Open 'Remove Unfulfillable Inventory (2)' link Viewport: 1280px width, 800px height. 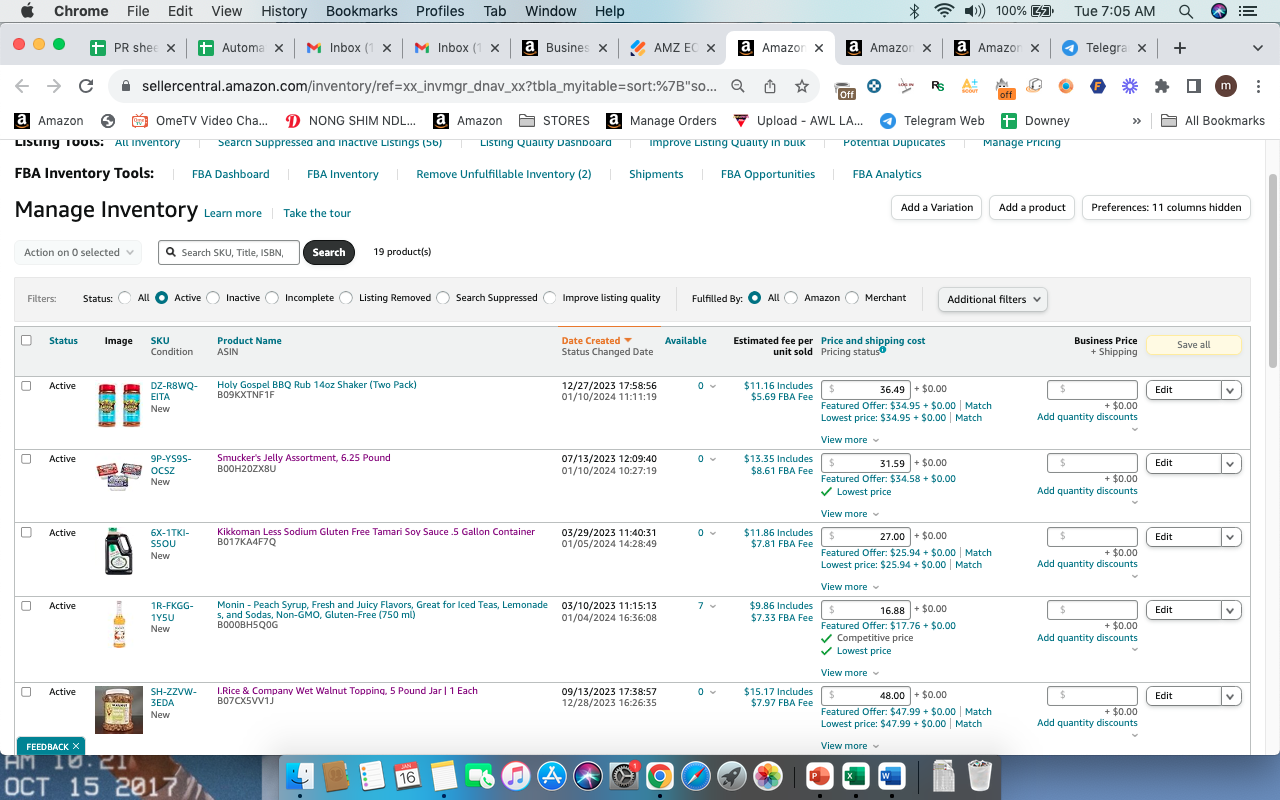click(x=504, y=174)
